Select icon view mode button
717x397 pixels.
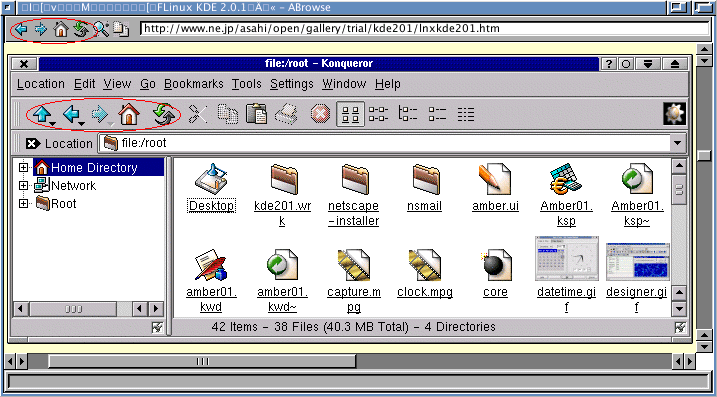[x=350, y=114]
